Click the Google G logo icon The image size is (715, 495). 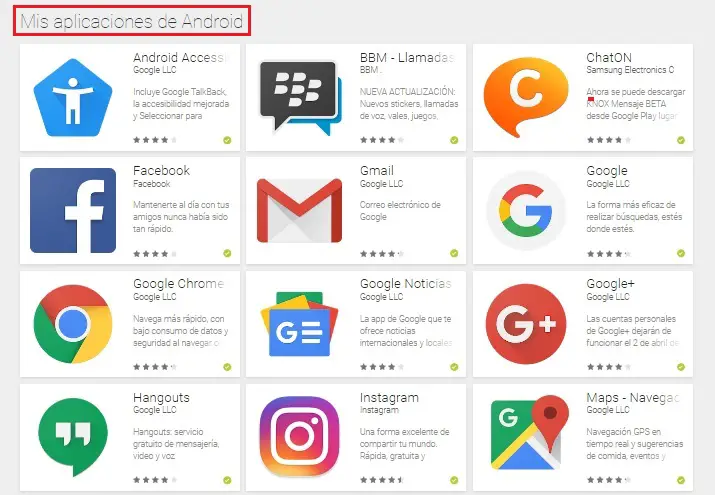pos(526,211)
